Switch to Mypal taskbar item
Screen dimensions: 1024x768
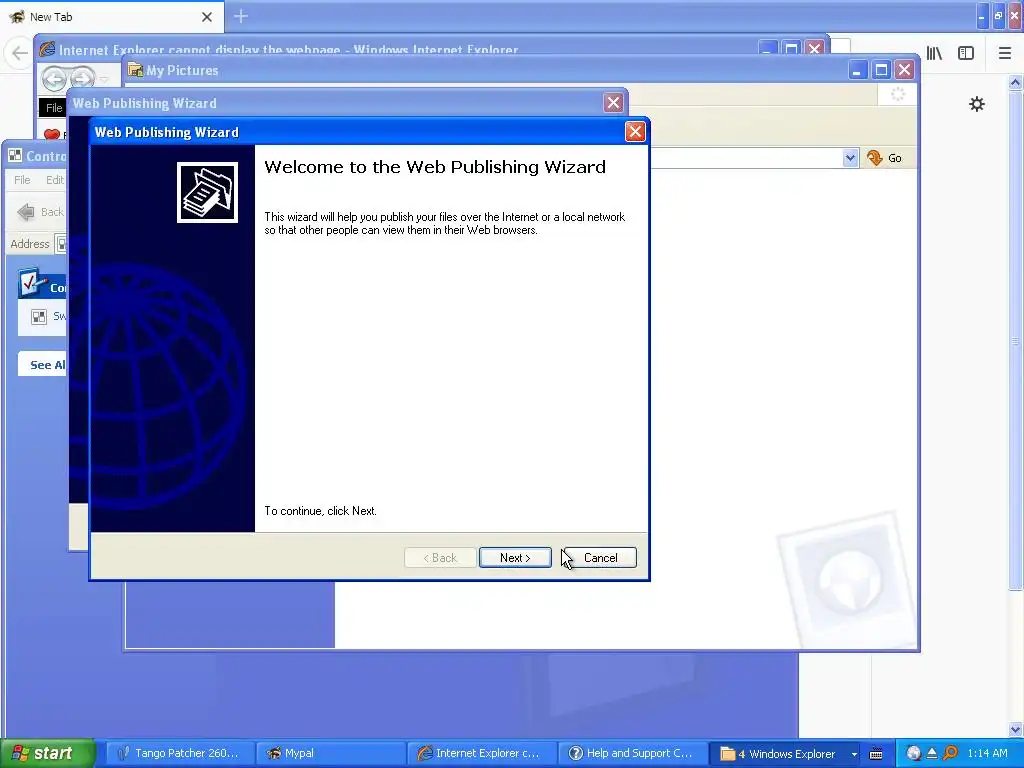(x=330, y=753)
